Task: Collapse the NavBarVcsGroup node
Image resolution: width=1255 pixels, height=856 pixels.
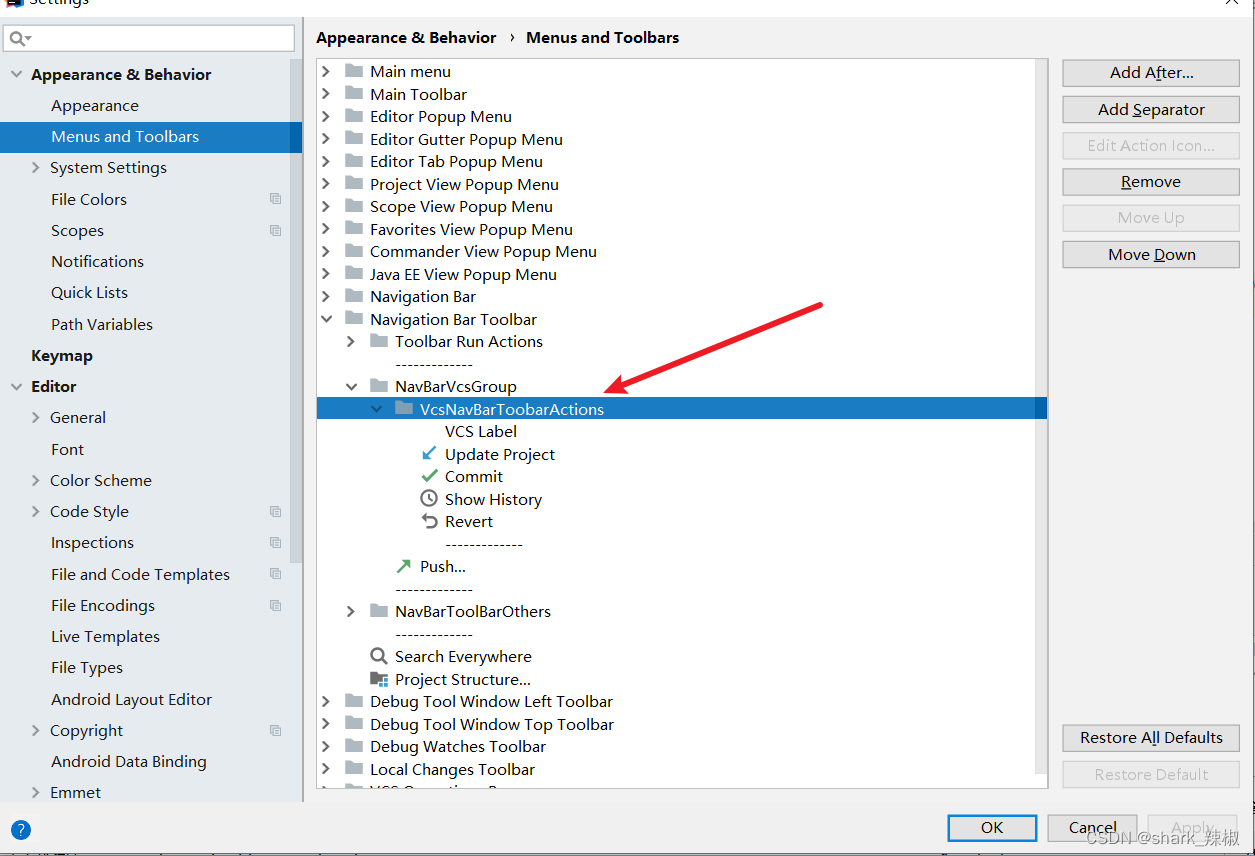Action: point(351,386)
